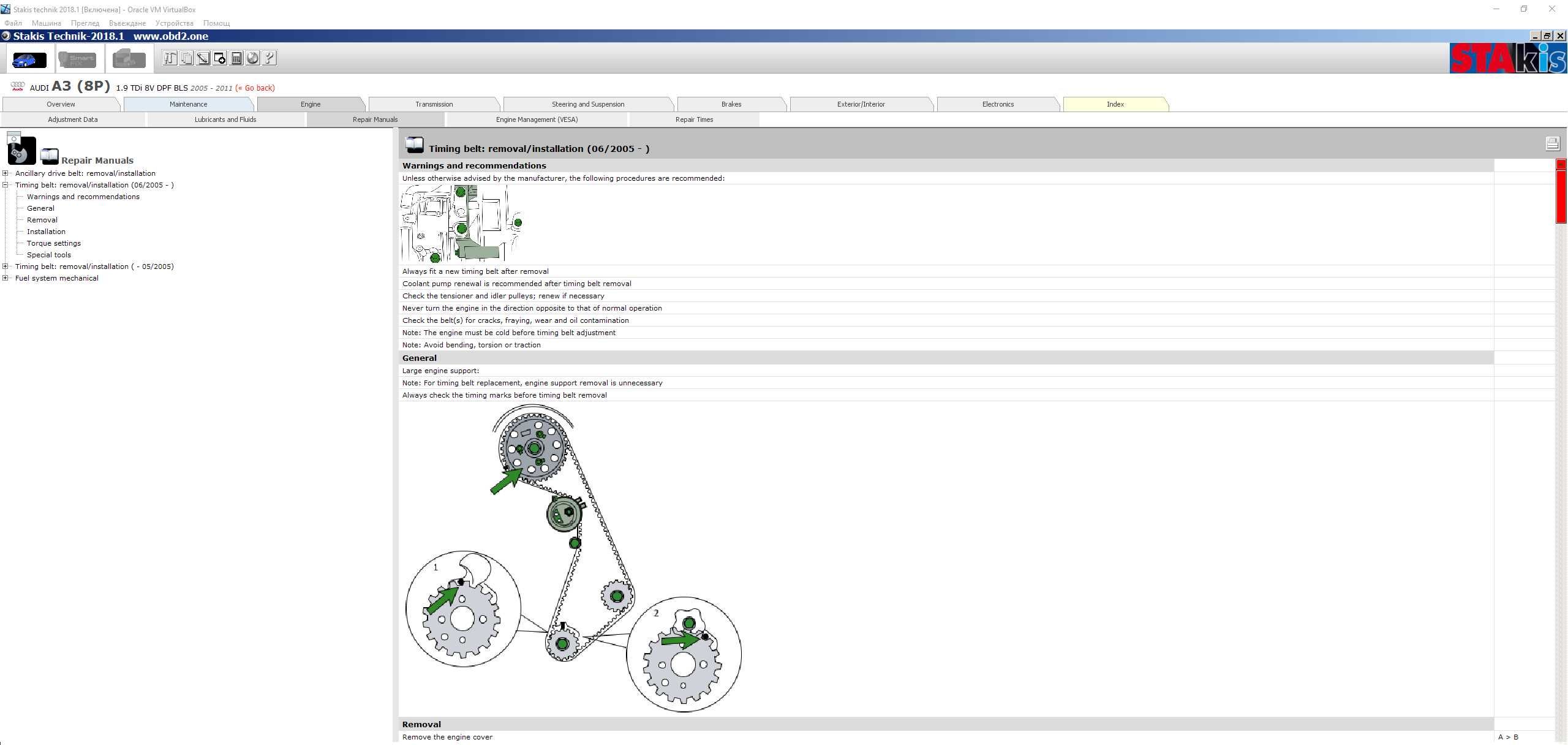
Task: Open the Repair Times sub-tab
Action: tap(694, 119)
